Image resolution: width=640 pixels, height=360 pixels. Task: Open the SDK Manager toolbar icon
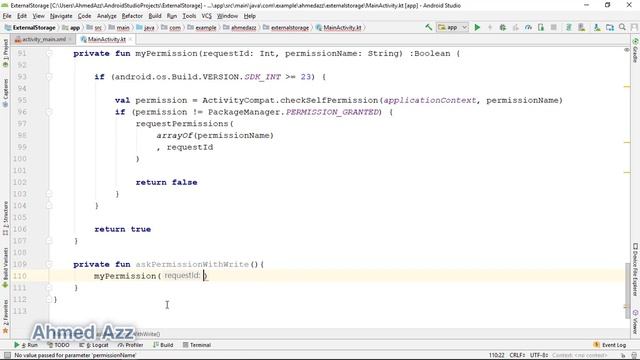coord(597,27)
